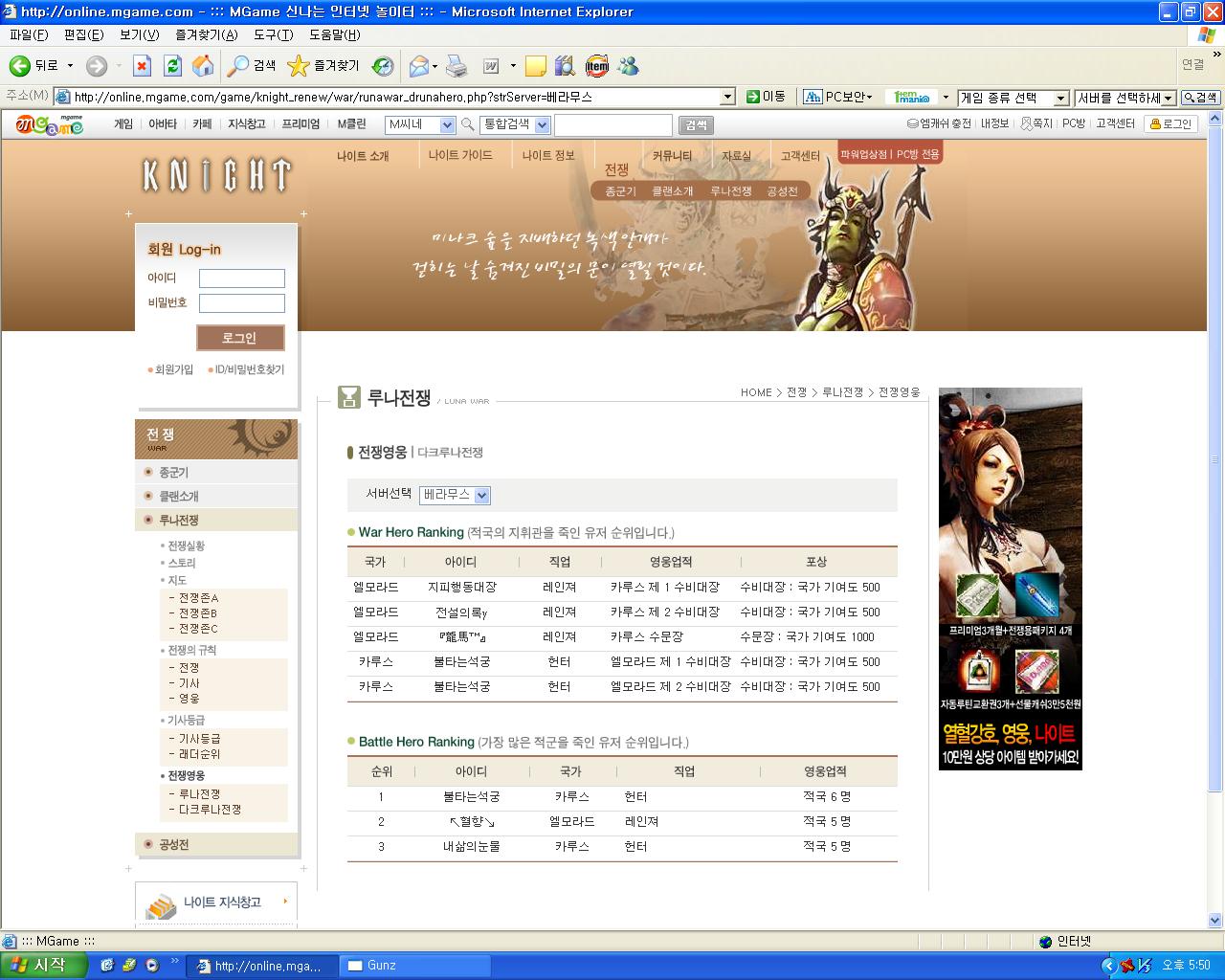Screen dimensions: 1225x980
Task: Go to Home page icon
Action: click(203, 65)
